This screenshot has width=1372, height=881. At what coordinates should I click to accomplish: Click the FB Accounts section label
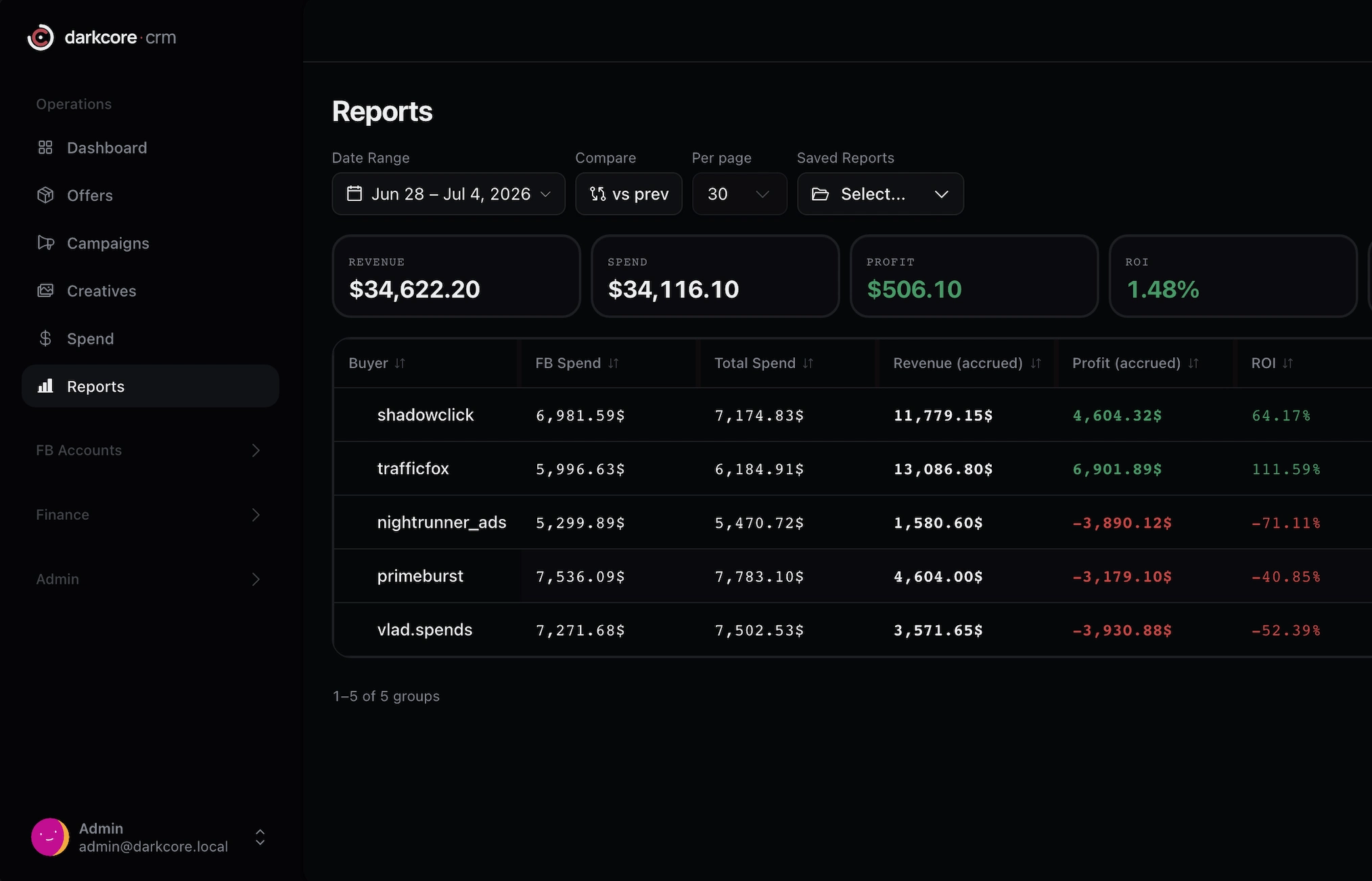point(78,450)
